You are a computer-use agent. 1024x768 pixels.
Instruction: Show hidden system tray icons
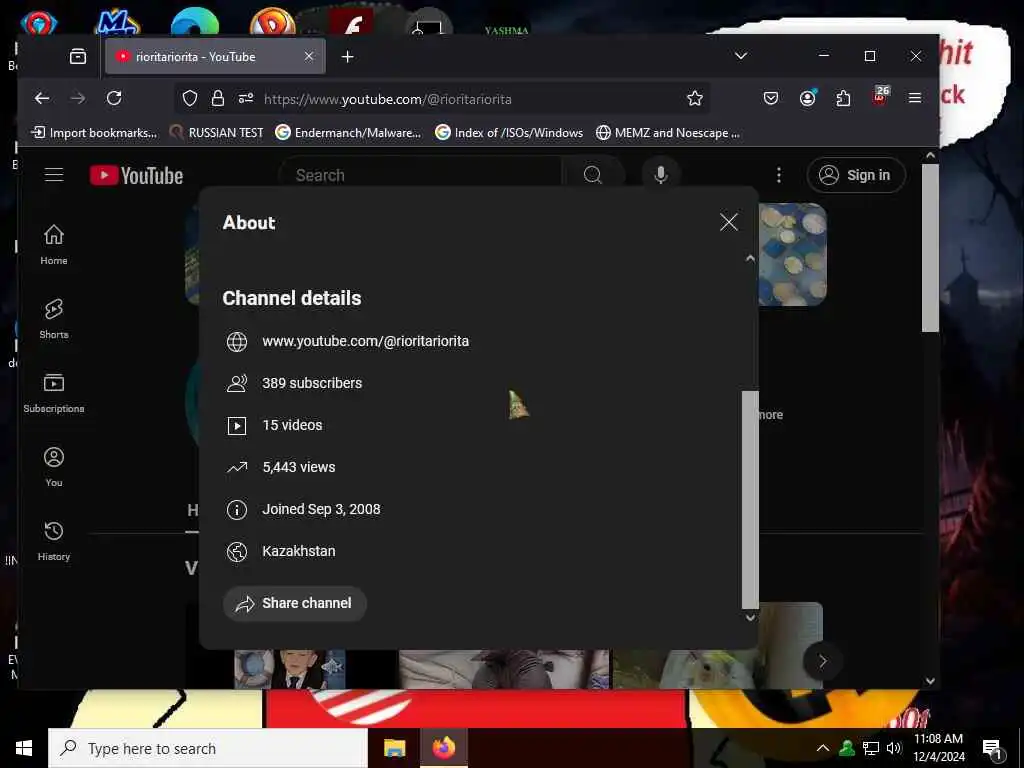click(823, 748)
